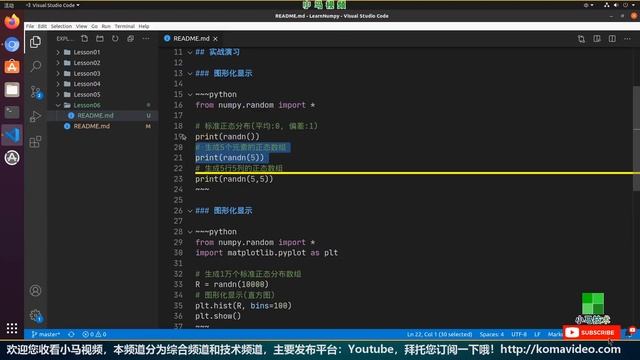Open the Accounts menu icon

(x=36, y=290)
